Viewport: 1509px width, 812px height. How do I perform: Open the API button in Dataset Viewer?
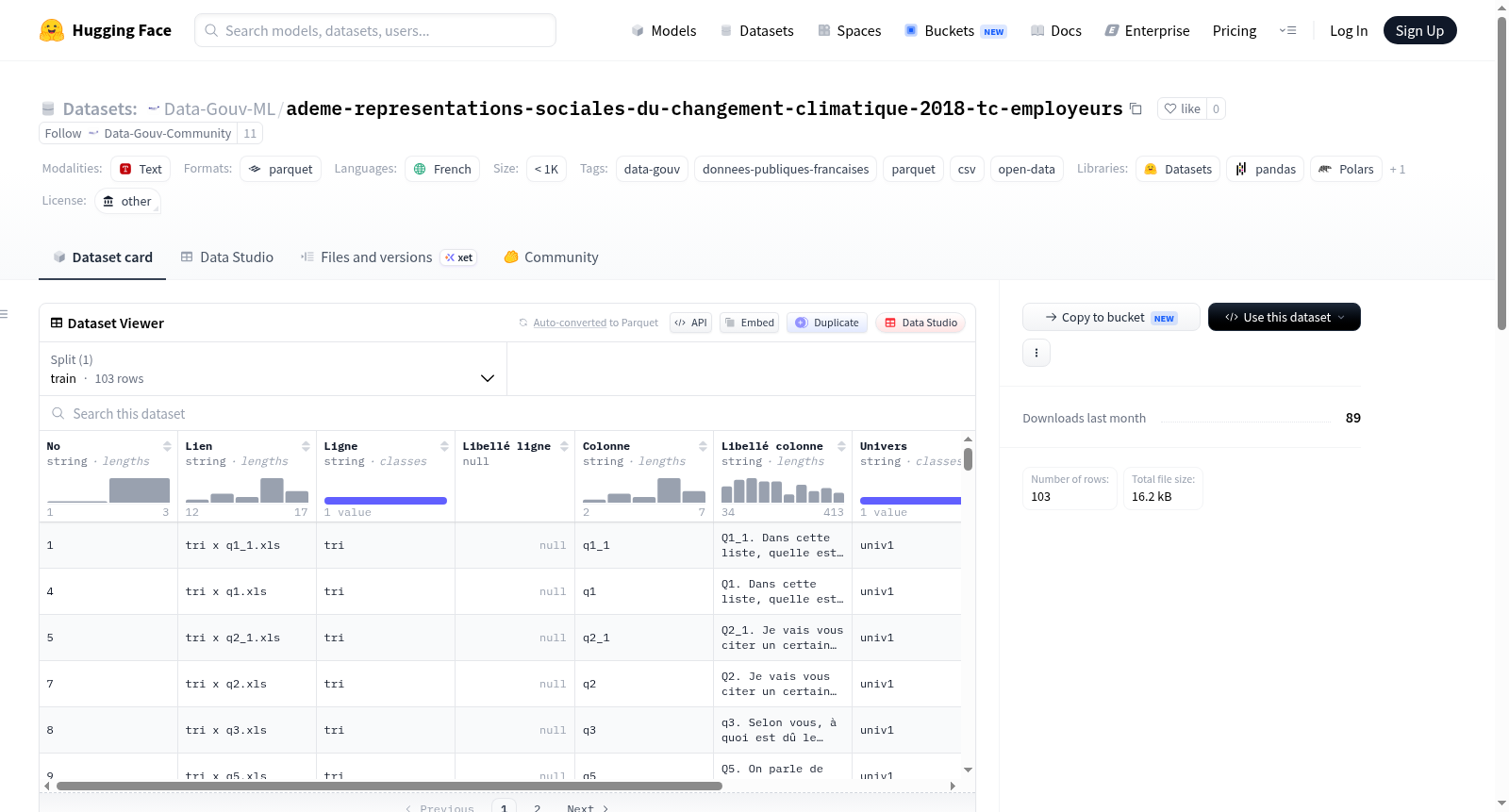click(x=690, y=323)
